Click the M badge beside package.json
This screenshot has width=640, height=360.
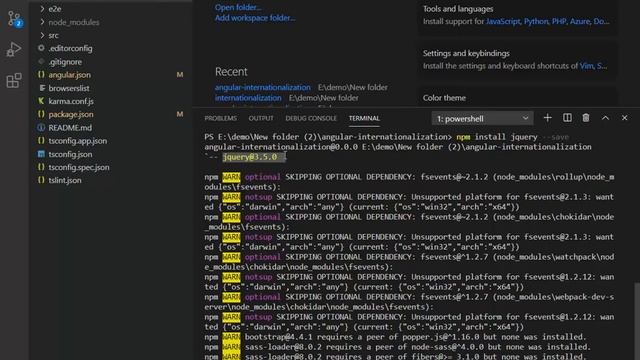pyautogui.click(x=180, y=114)
